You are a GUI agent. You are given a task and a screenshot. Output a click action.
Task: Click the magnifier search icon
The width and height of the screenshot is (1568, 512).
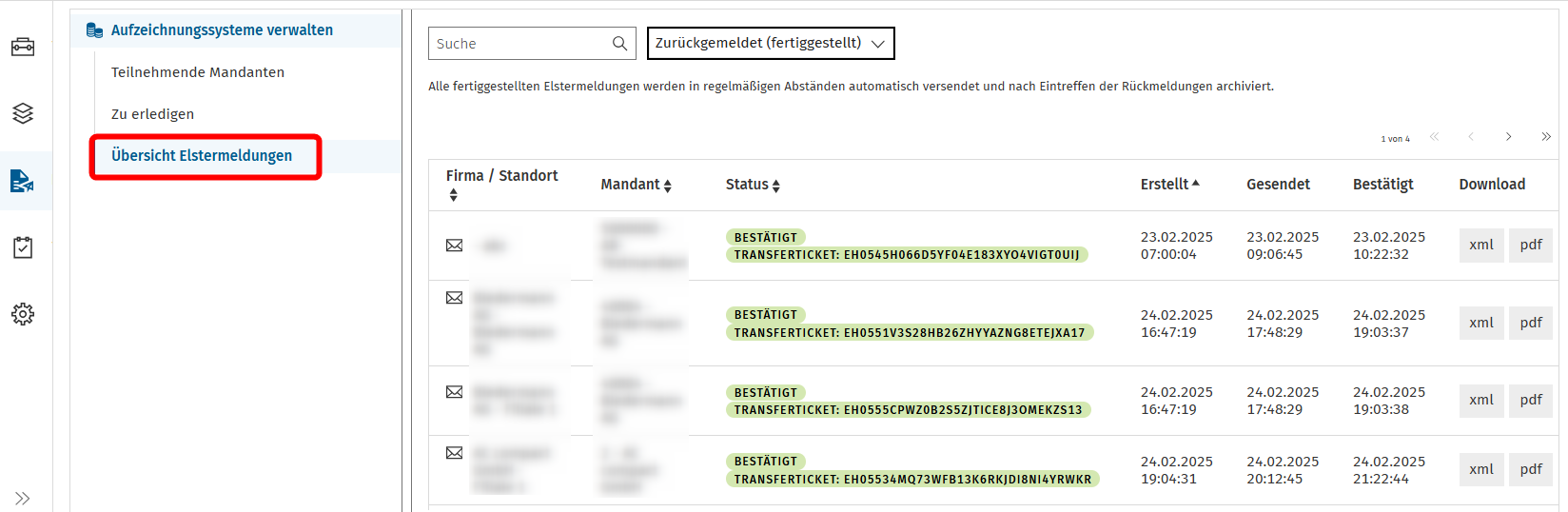coord(619,43)
